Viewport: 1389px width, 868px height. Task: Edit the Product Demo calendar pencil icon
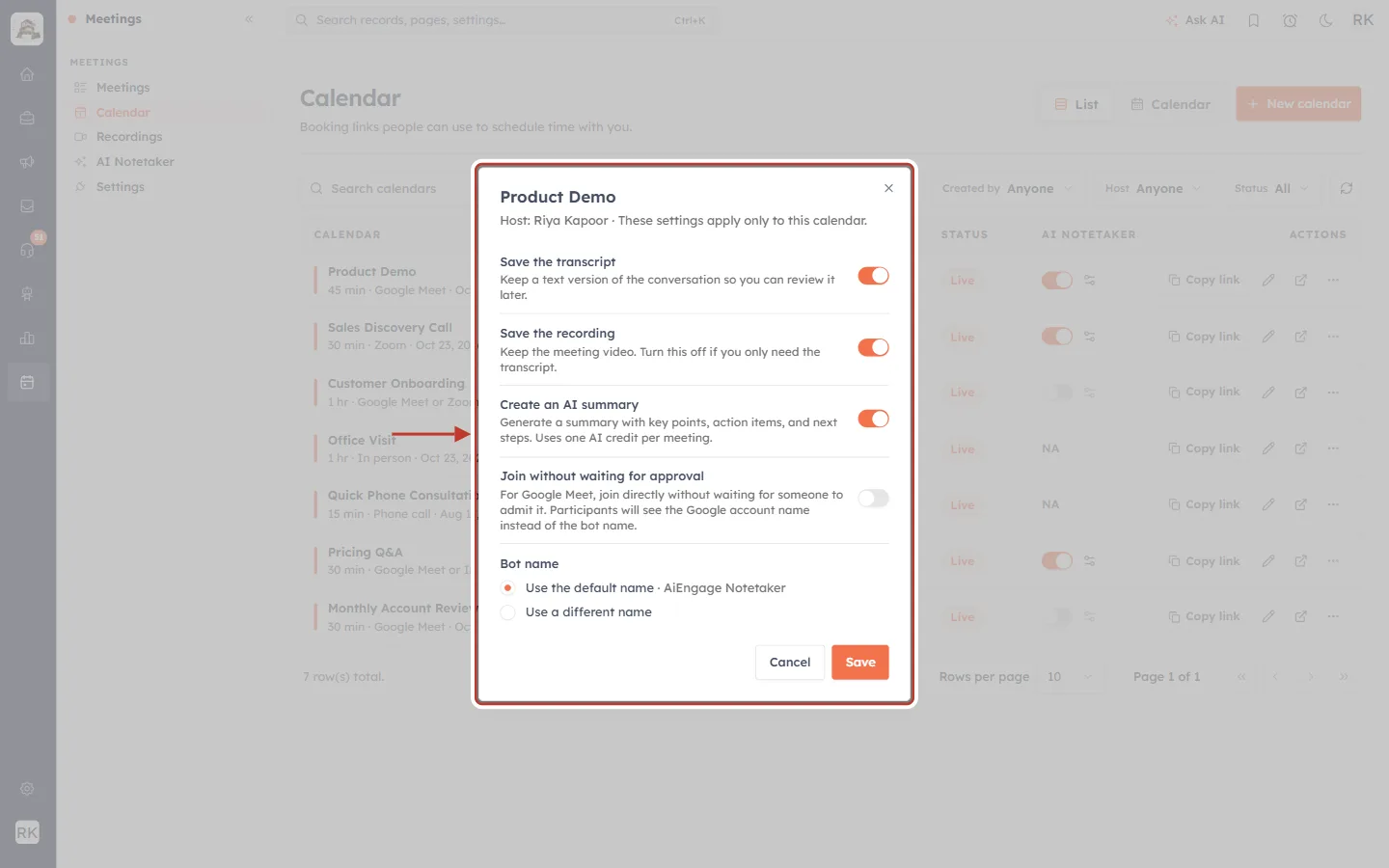coord(1268,281)
